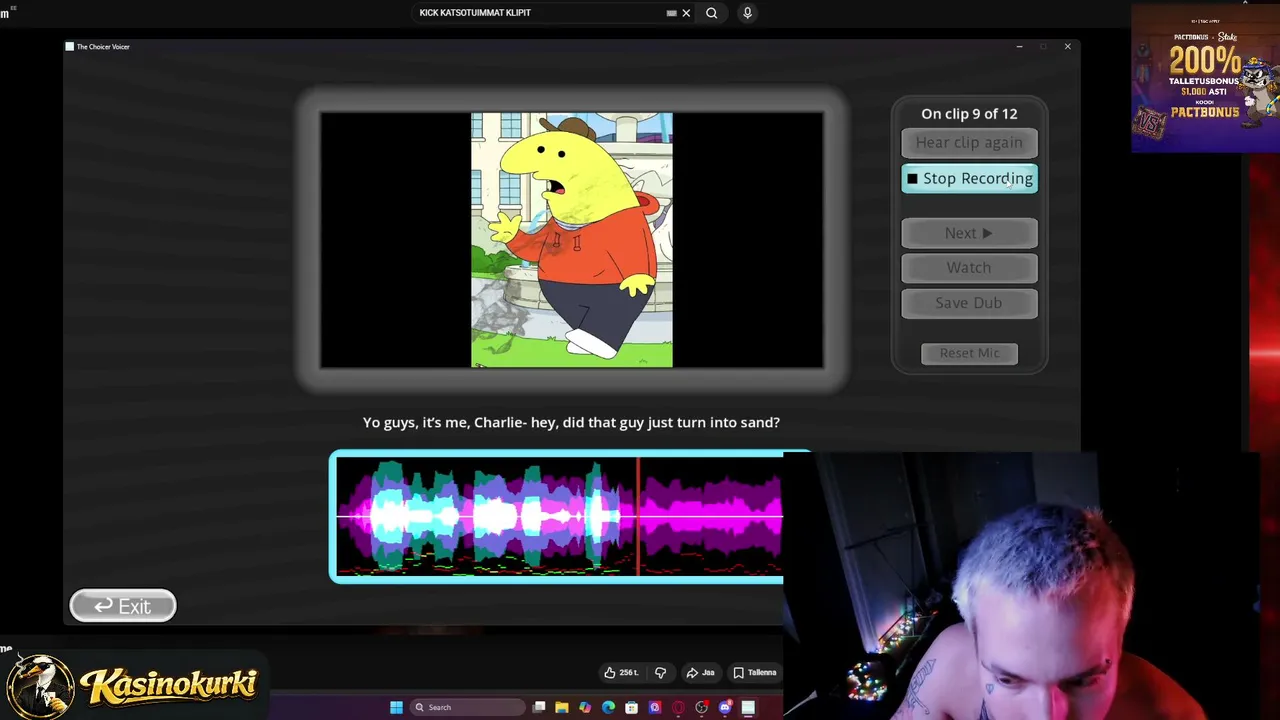Click the magnifying glass search icon

(x=711, y=13)
